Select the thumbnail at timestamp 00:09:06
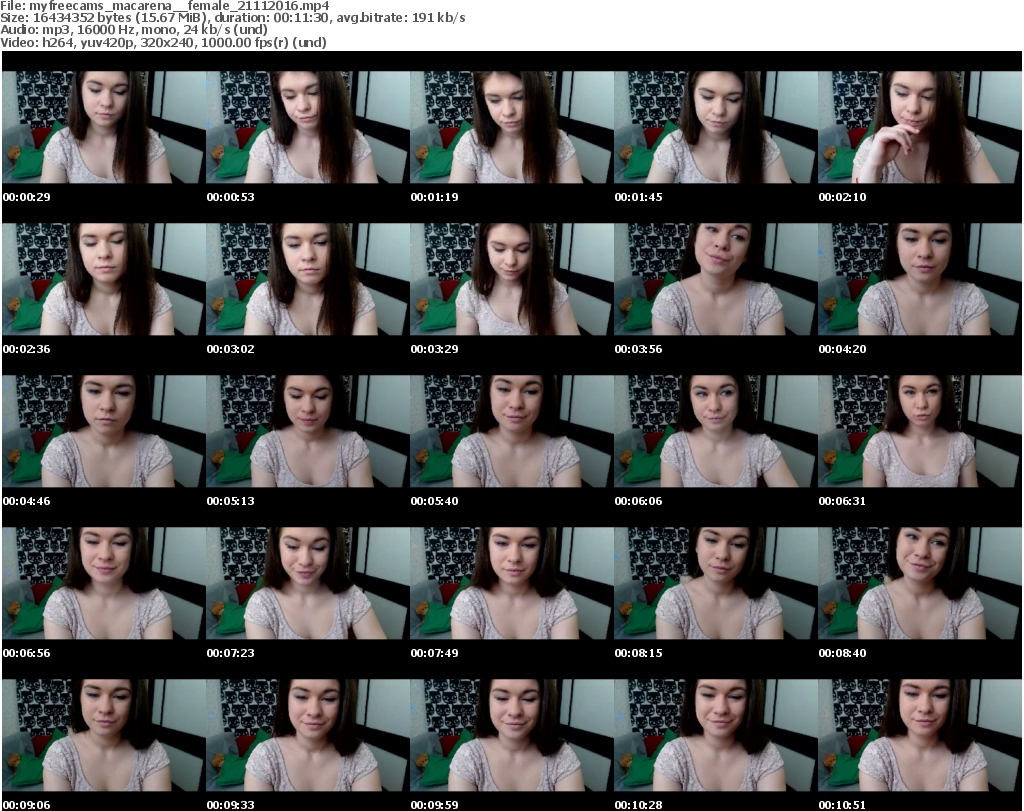1024x811 pixels. [104, 735]
